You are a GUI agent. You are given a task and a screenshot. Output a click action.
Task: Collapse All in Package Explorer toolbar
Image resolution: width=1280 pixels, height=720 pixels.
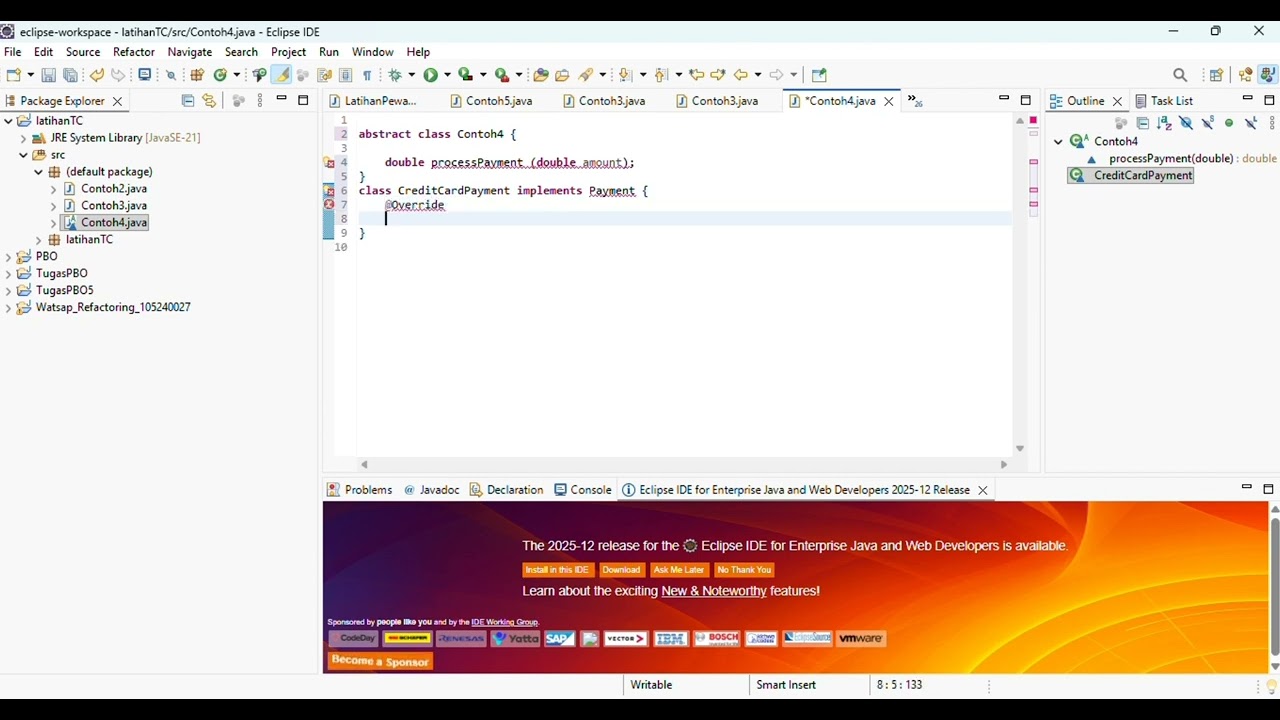point(187,100)
